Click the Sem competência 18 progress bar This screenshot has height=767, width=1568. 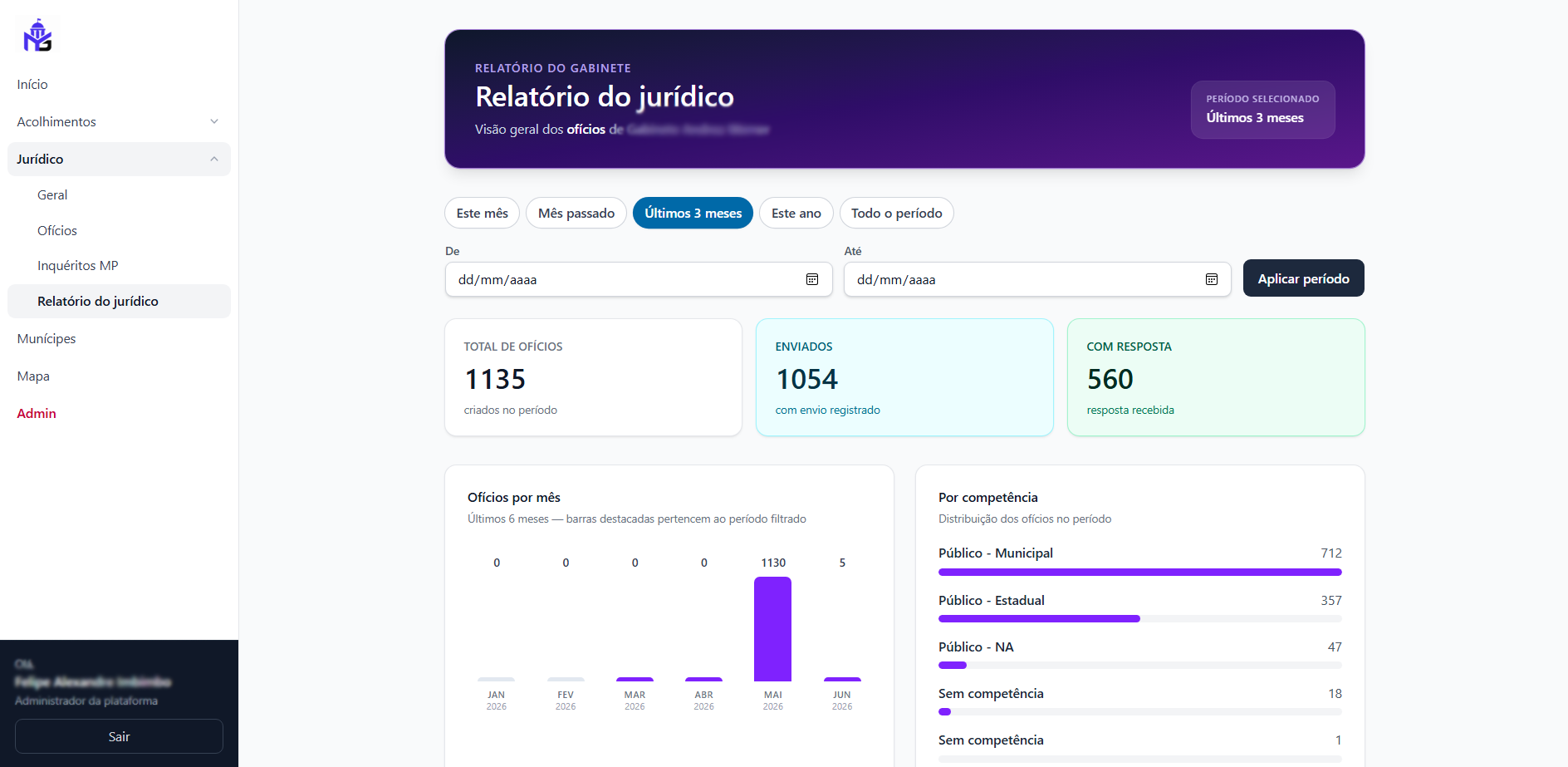pos(1139,711)
